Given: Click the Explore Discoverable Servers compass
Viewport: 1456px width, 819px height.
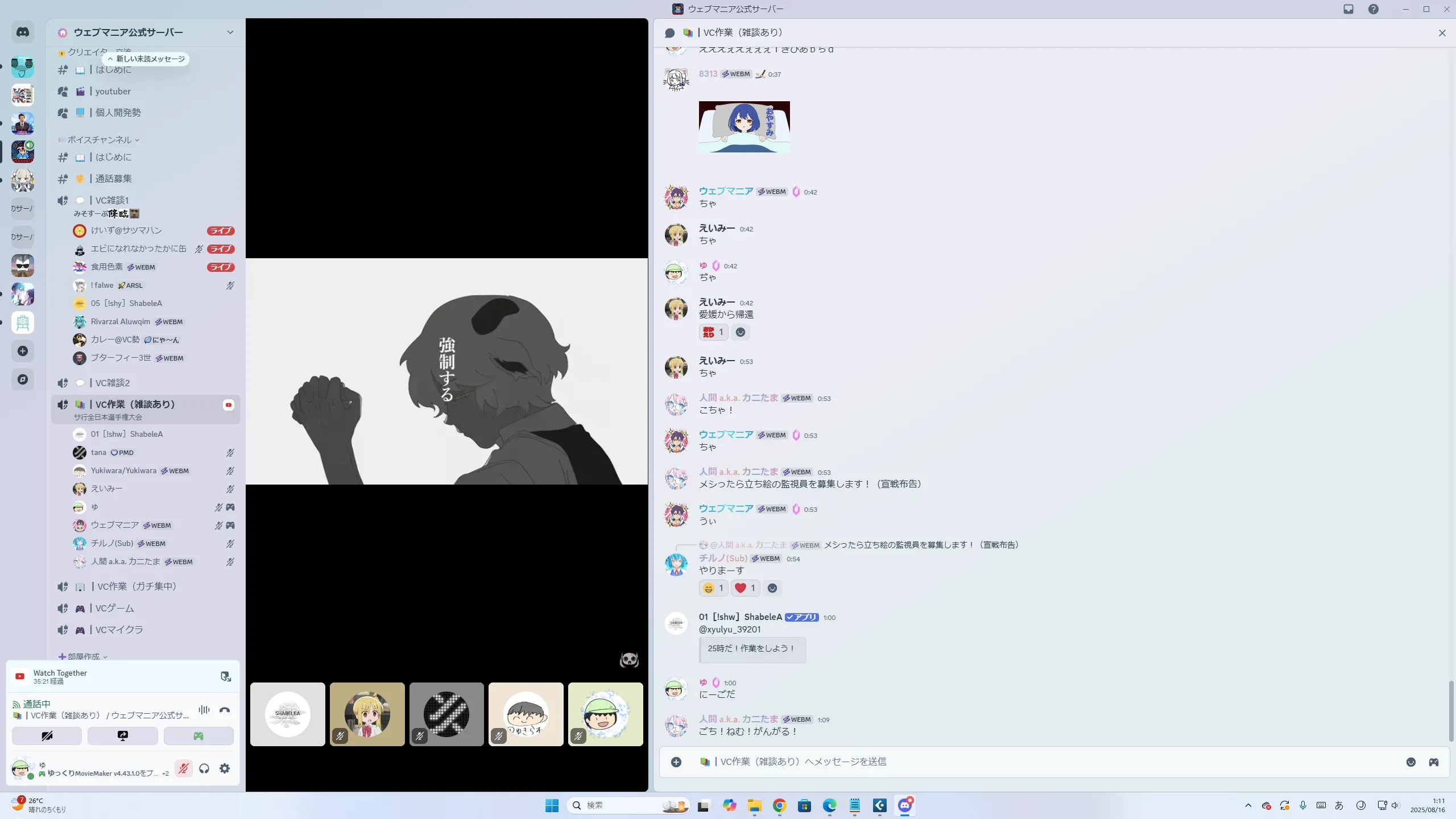Looking at the screenshot, I should tap(23, 379).
